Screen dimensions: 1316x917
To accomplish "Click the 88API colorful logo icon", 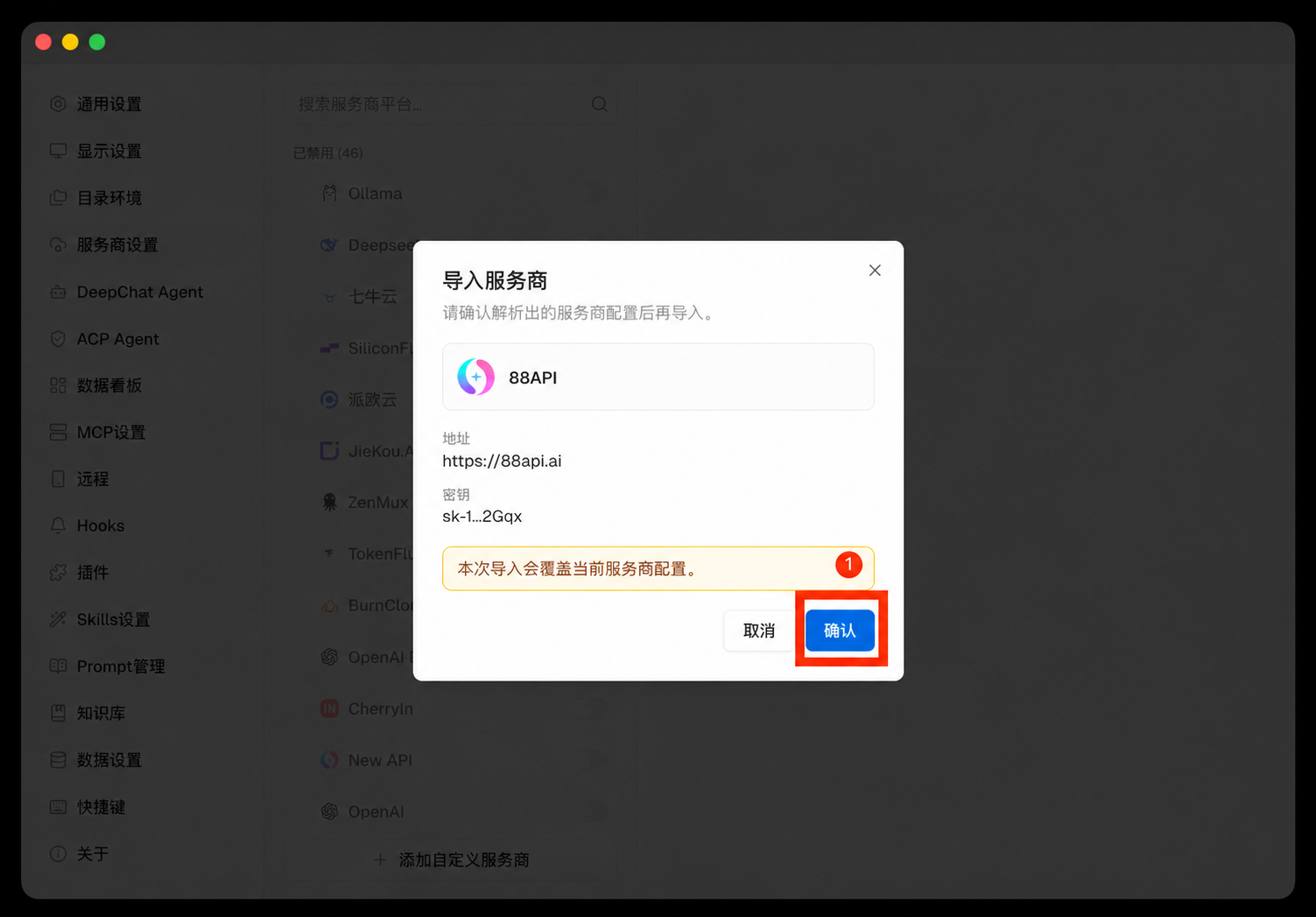I will tap(476, 377).
